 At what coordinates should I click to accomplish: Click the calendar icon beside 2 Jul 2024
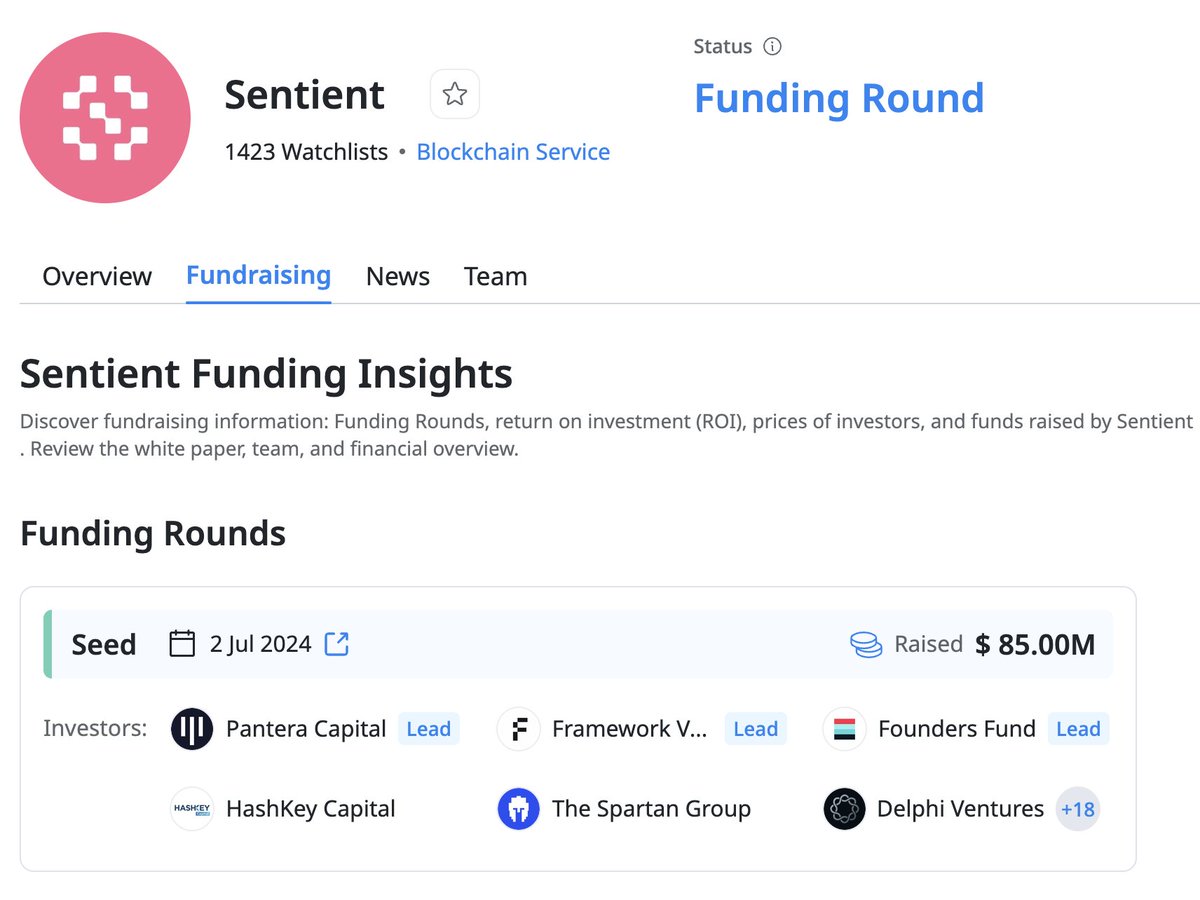coord(182,643)
